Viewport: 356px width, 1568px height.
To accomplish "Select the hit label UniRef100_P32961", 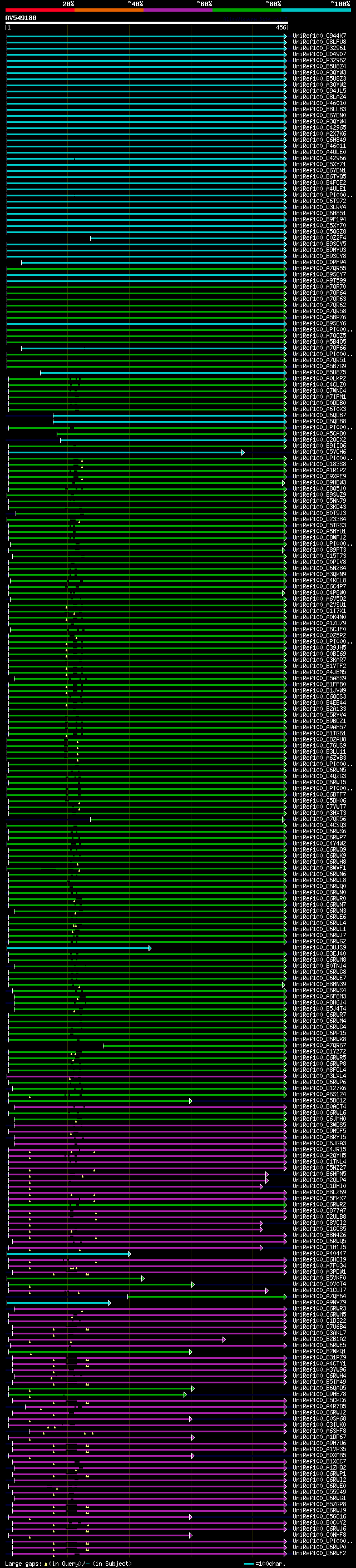I will (x=319, y=48).
